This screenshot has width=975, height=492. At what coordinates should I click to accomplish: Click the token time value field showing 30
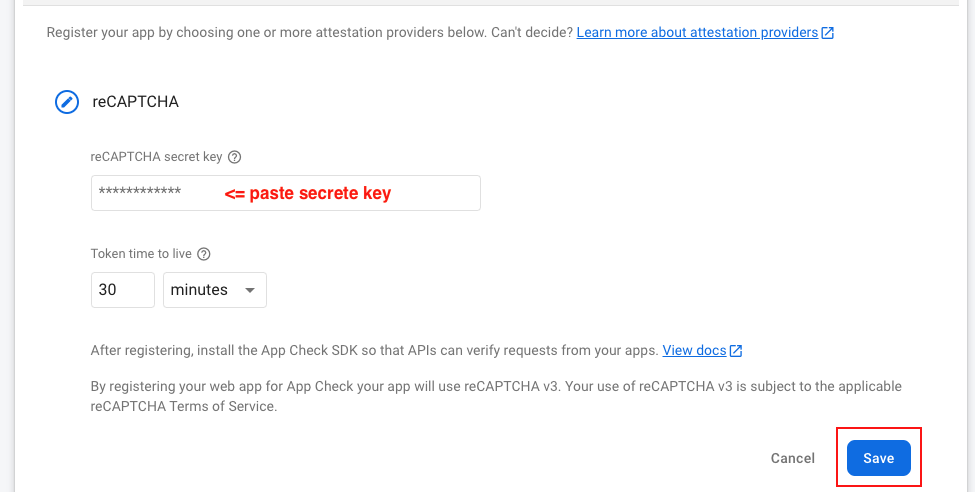[x=122, y=290]
